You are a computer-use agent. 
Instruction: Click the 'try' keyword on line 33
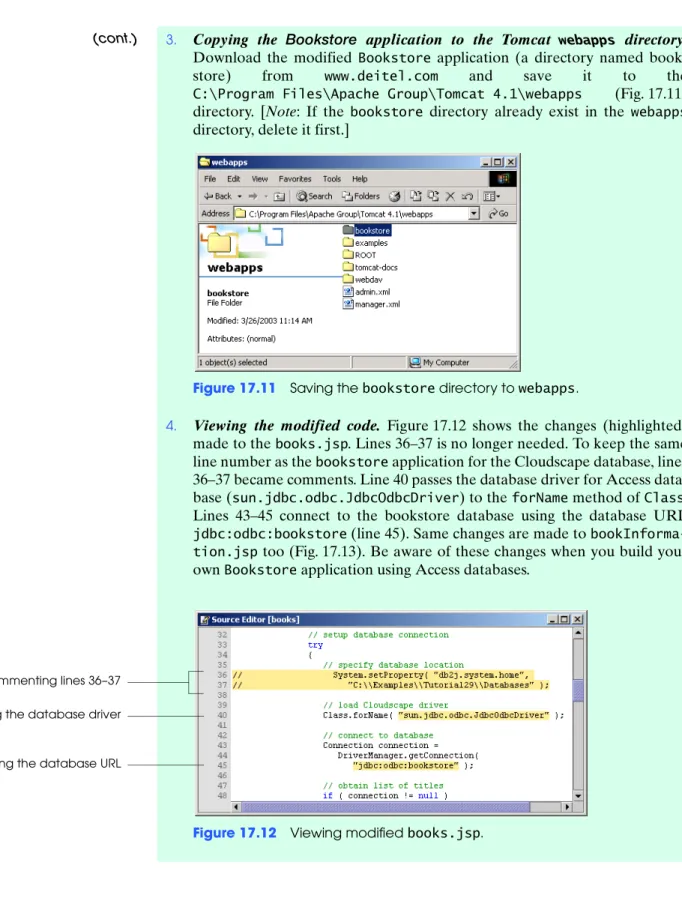coord(315,645)
